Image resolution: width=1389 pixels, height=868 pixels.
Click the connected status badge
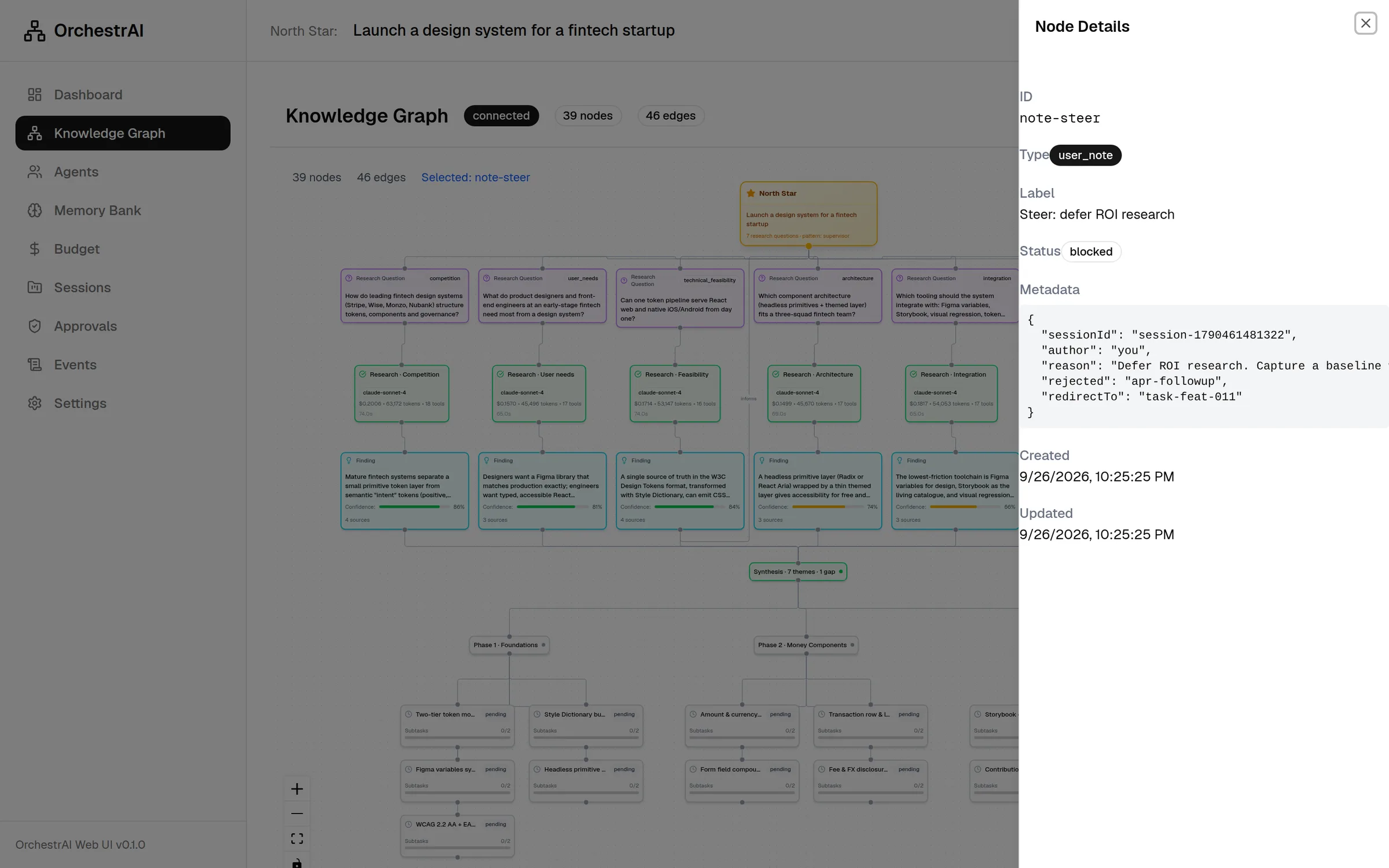tap(501, 116)
